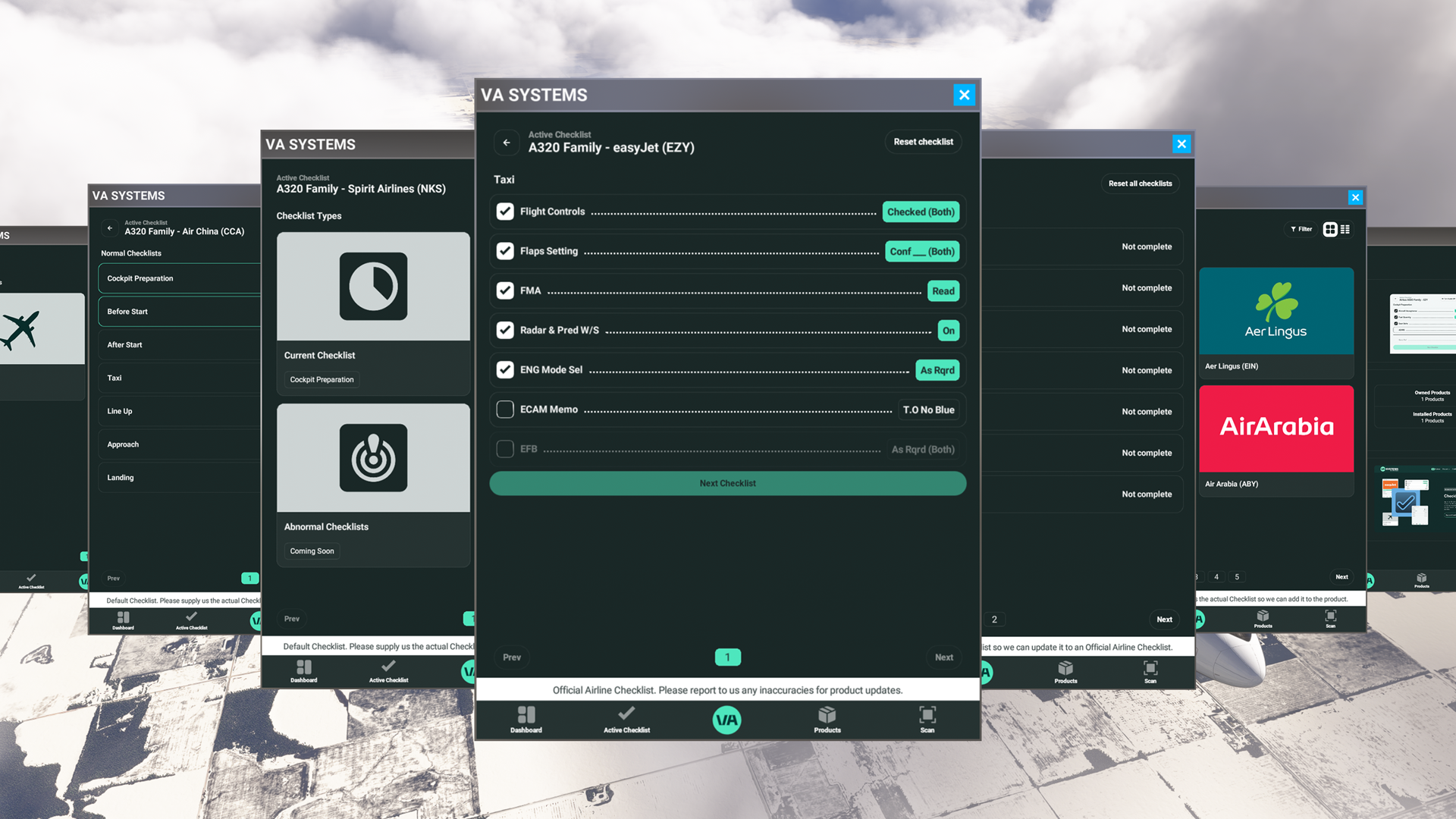This screenshot has height=819, width=1456.
Task: Go back using the arrow beside easyJet title
Action: pyautogui.click(x=507, y=143)
